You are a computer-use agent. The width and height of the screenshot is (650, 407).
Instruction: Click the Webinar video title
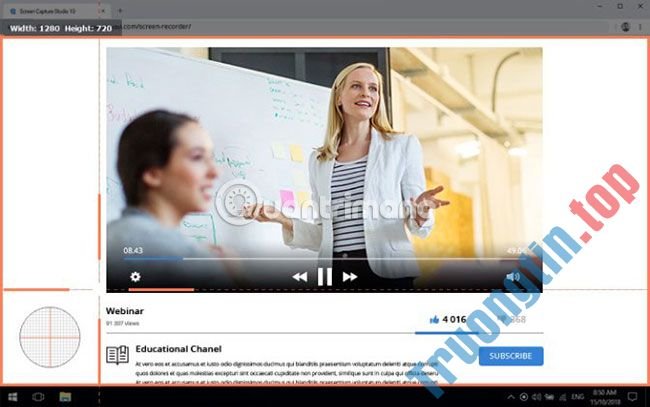click(x=124, y=311)
